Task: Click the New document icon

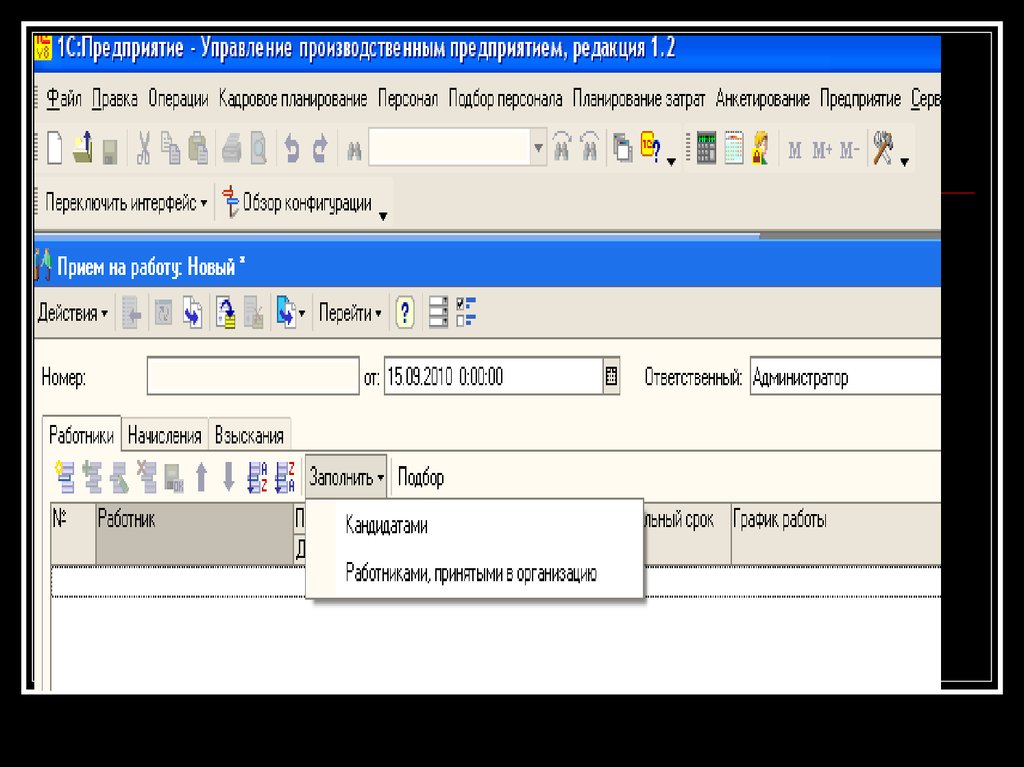Action: click(x=54, y=149)
